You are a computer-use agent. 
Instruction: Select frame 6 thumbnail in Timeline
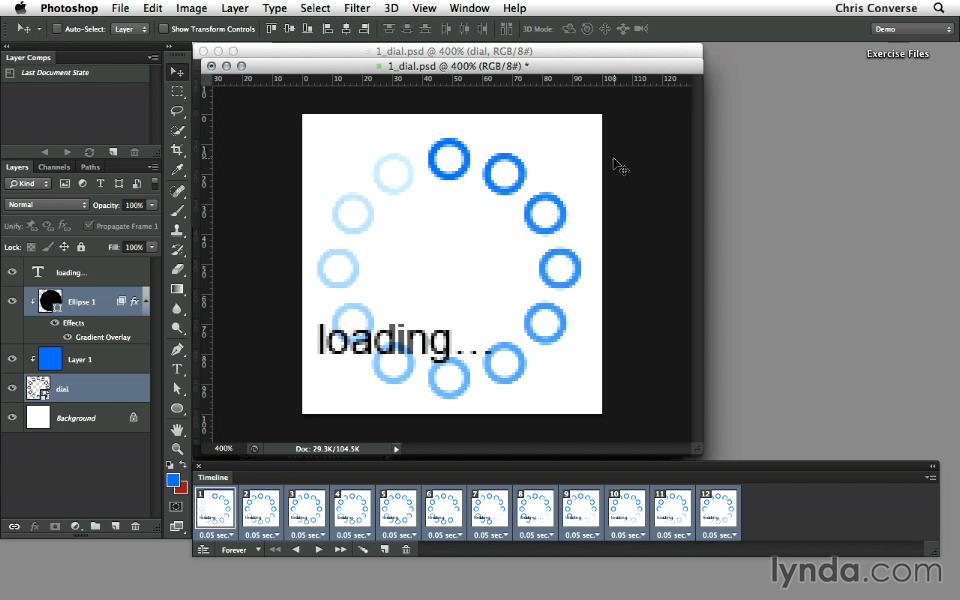tap(444, 507)
